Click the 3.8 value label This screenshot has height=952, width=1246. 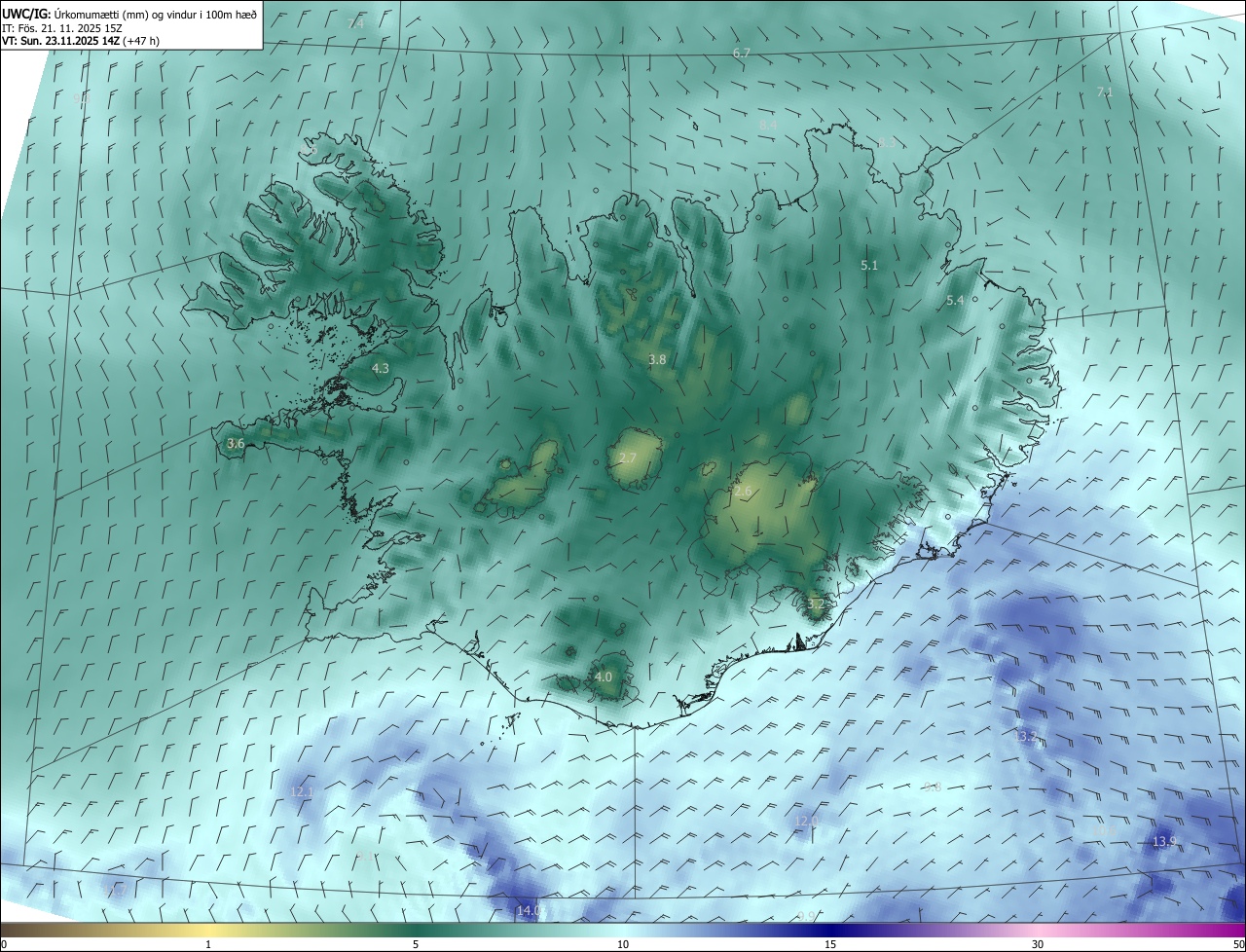point(657,359)
